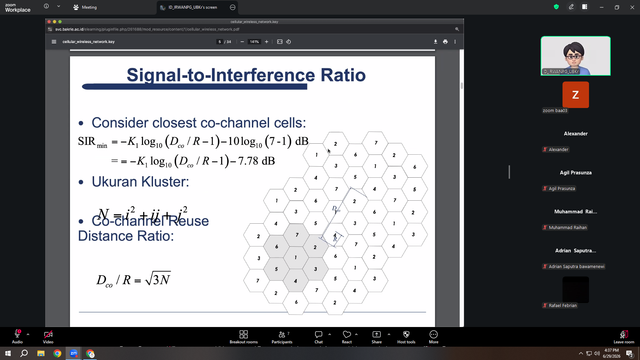Open the meeting info icon
Image resolution: width=640 pixels, height=360 pixels.
46,7
